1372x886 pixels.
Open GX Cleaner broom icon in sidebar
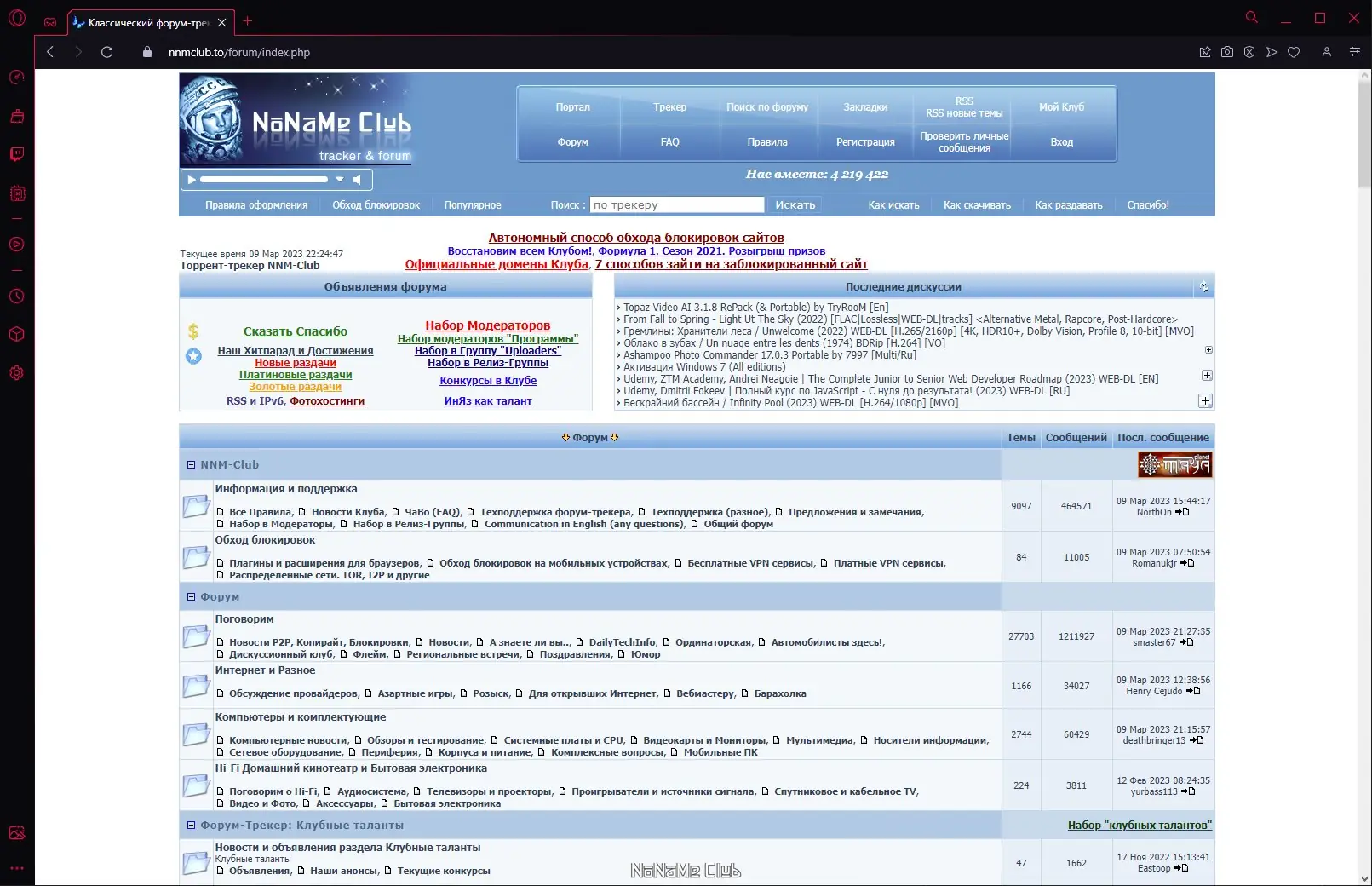[17, 116]
